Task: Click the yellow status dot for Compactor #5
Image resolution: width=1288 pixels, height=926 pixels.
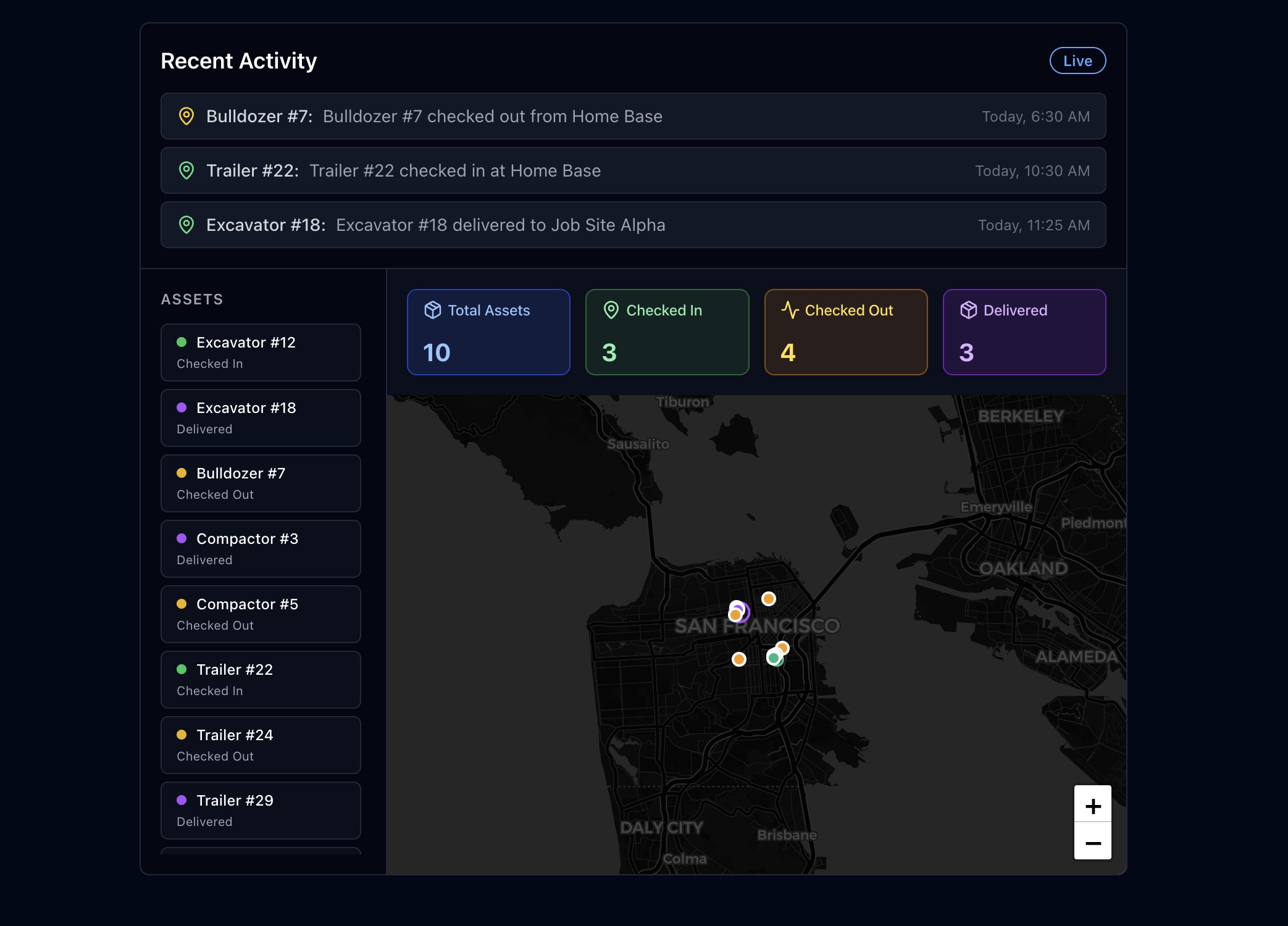Action: 182,603
